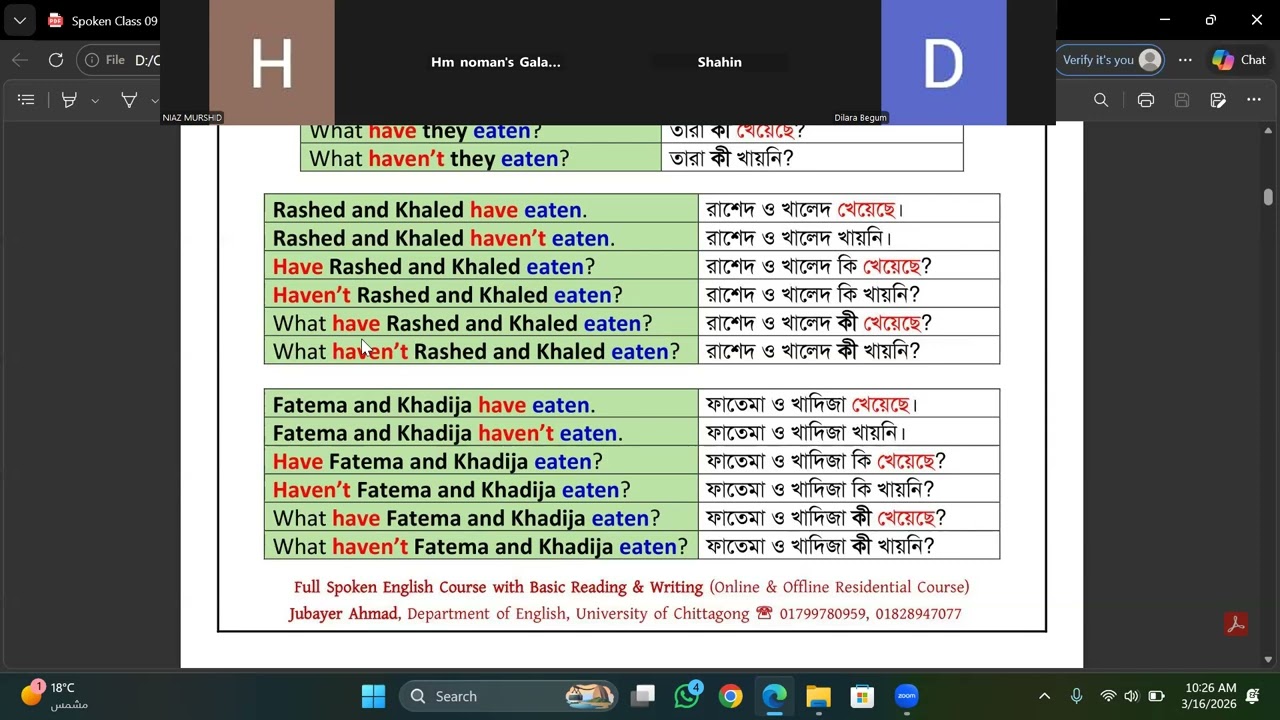The image size is (1280, 720).
Task: Open the clock and date flyout
Action: point(1211,696)
